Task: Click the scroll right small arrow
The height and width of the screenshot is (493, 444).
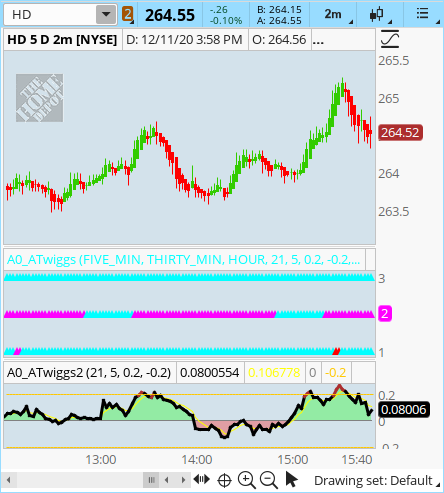Action: [x=183, y=480]
